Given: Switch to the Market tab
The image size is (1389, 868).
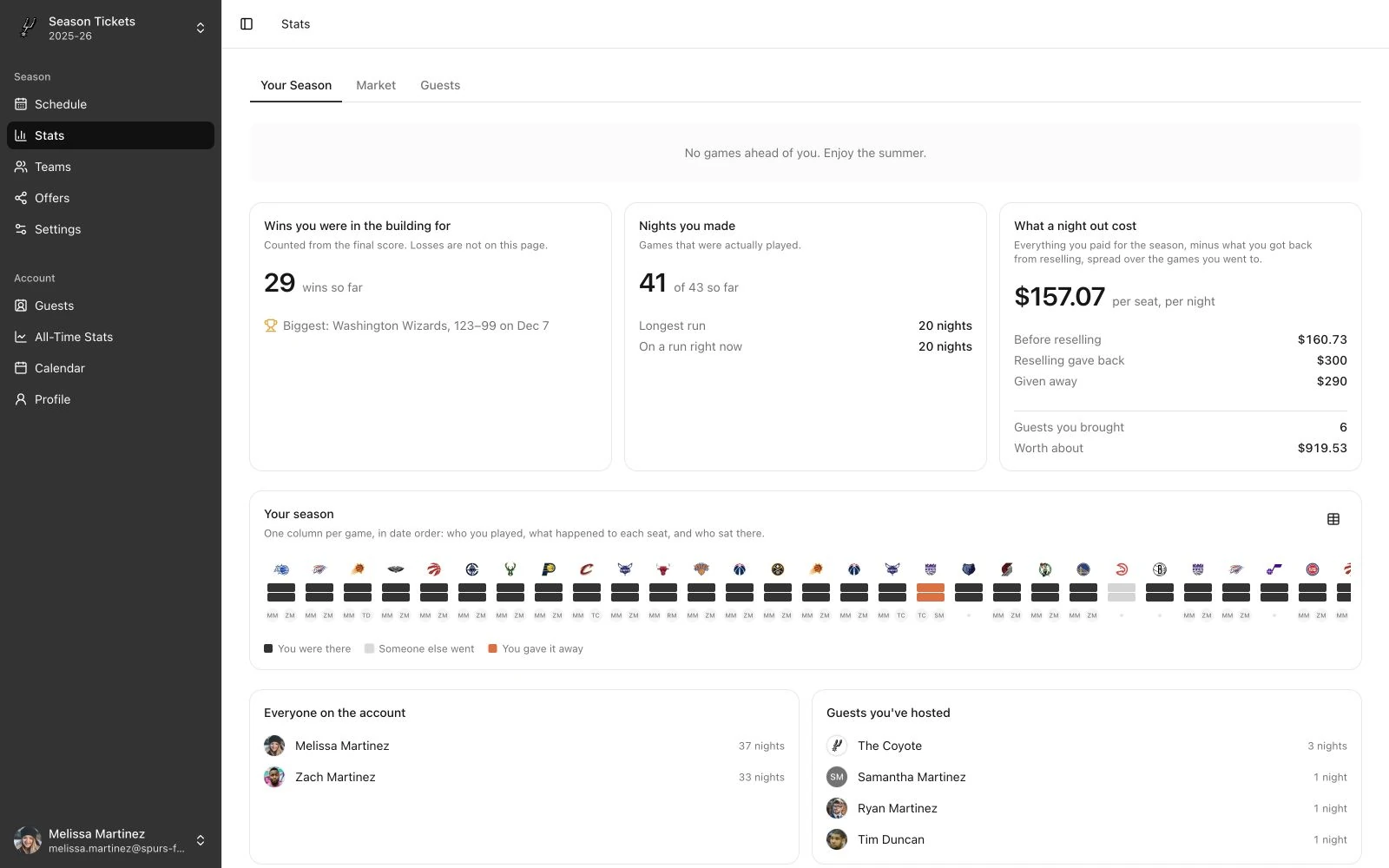Looking at the screenshot, I should pos(376,85).
